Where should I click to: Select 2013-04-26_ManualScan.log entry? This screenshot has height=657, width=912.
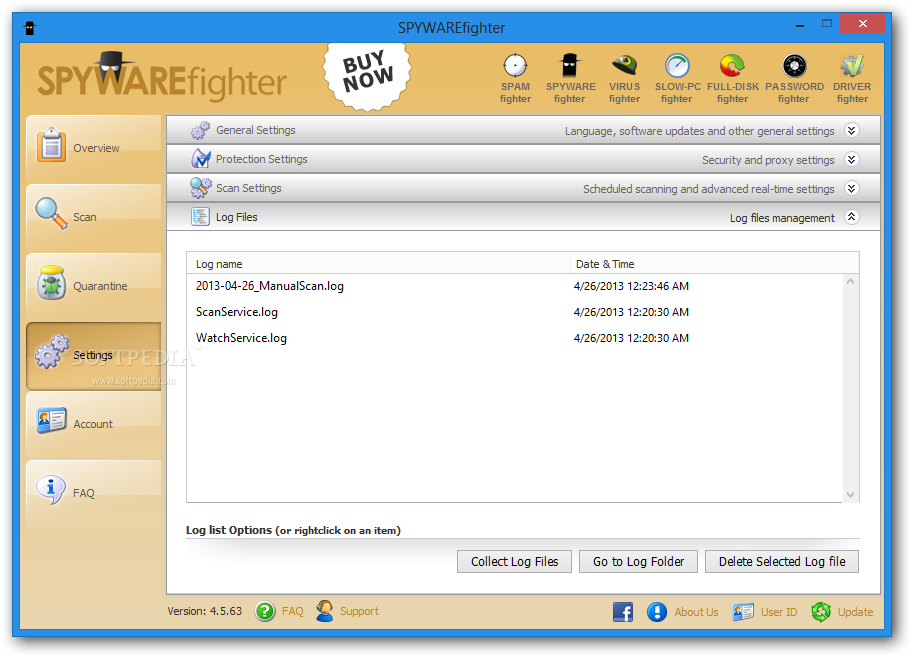[269, 286]
